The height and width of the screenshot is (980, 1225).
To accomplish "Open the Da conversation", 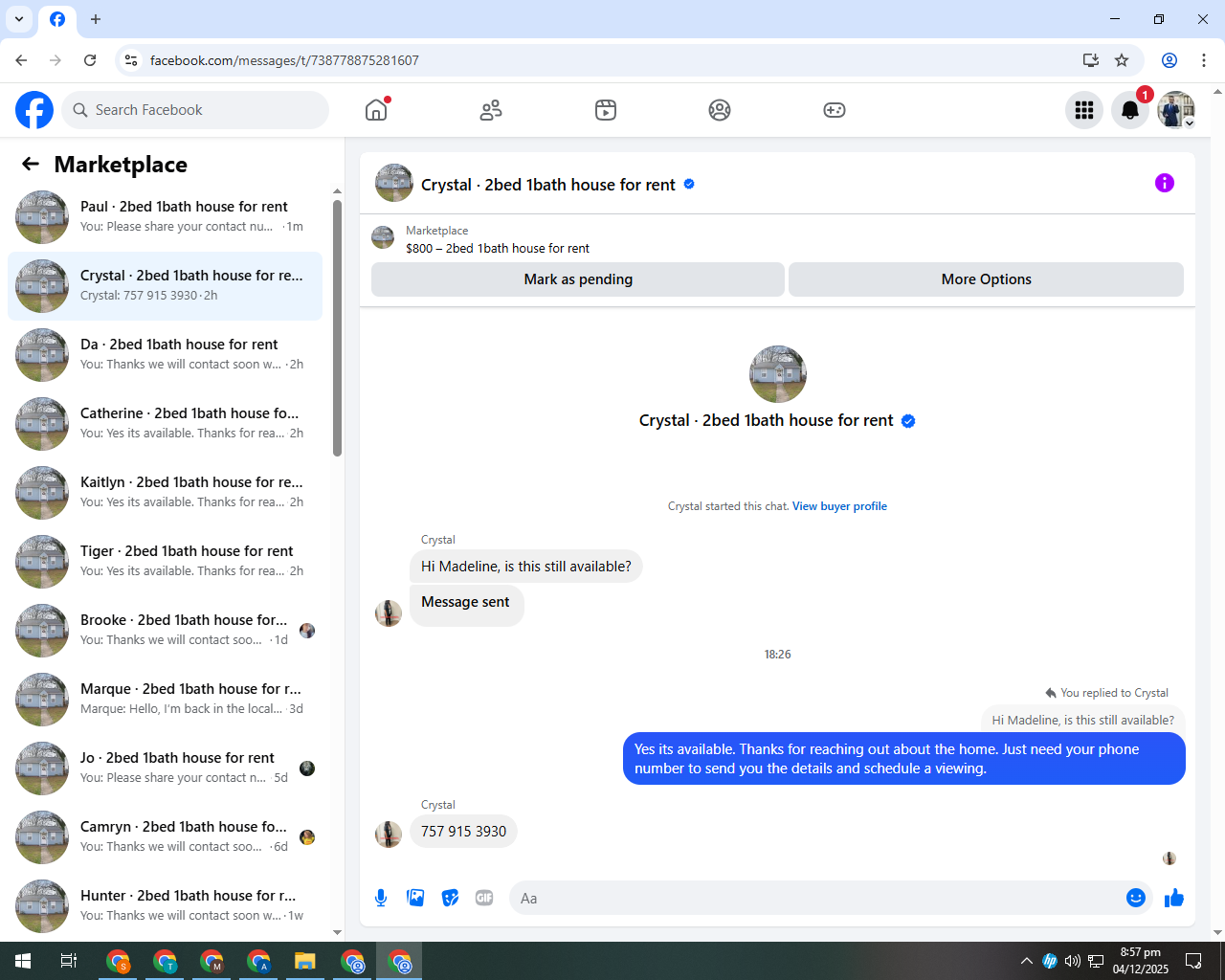I will pos(166,355).
